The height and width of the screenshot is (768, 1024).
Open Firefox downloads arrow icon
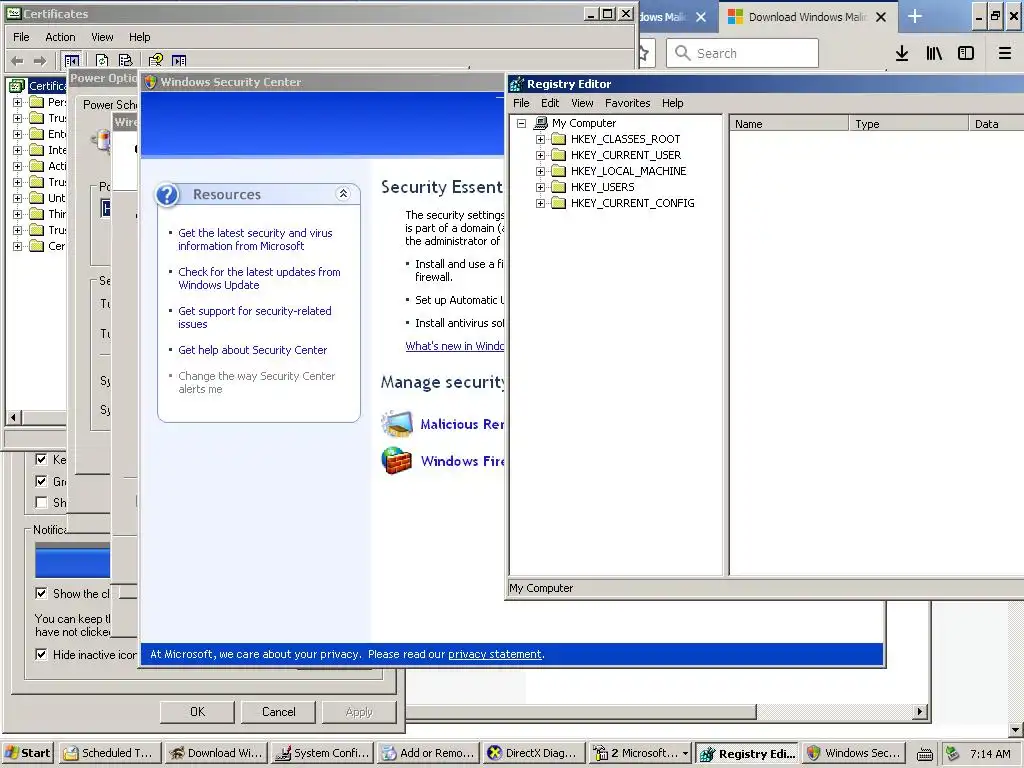coord(902,54)
